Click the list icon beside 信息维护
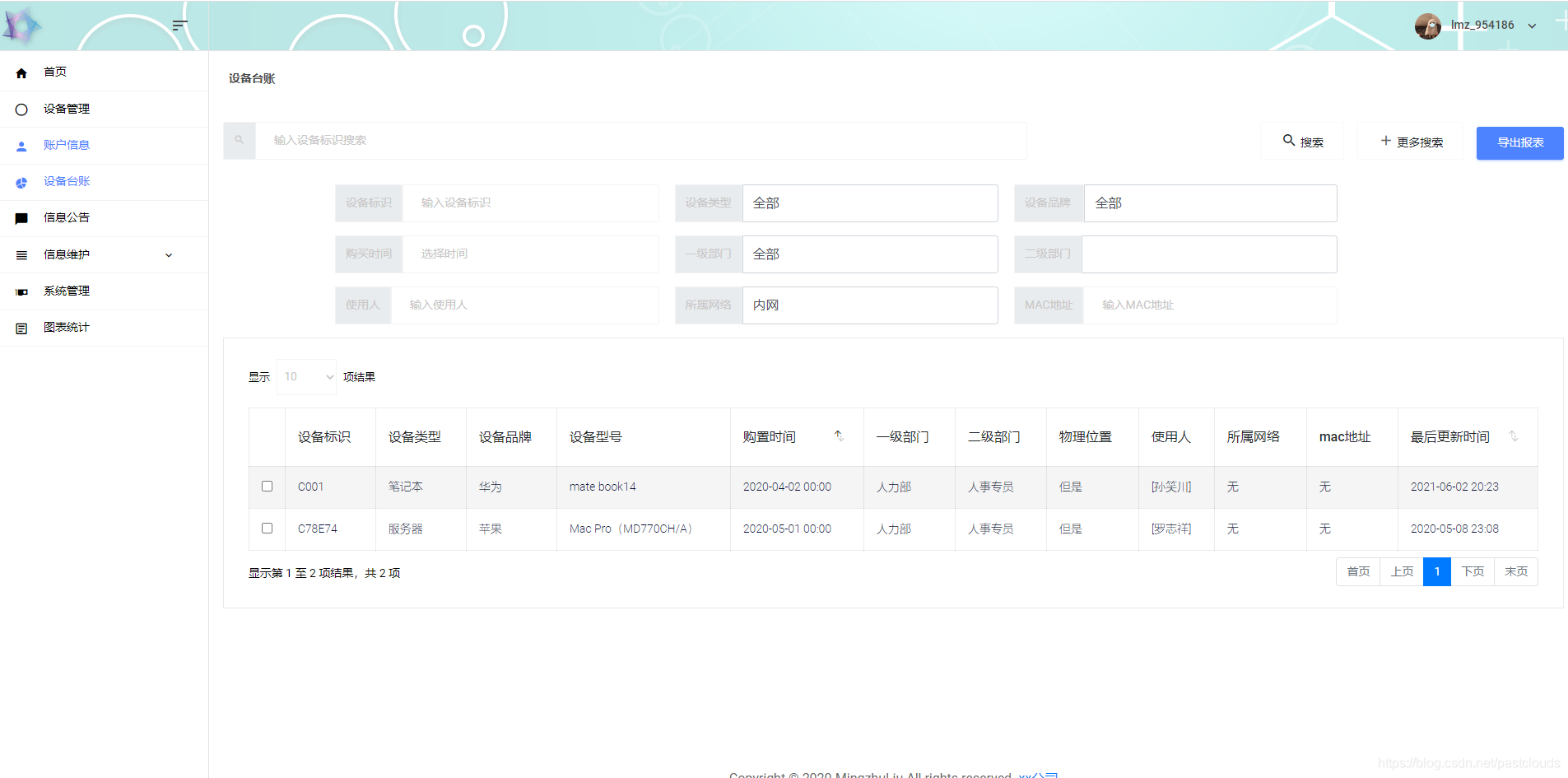This screenshot has width=1568, height=778. [21, 255]
